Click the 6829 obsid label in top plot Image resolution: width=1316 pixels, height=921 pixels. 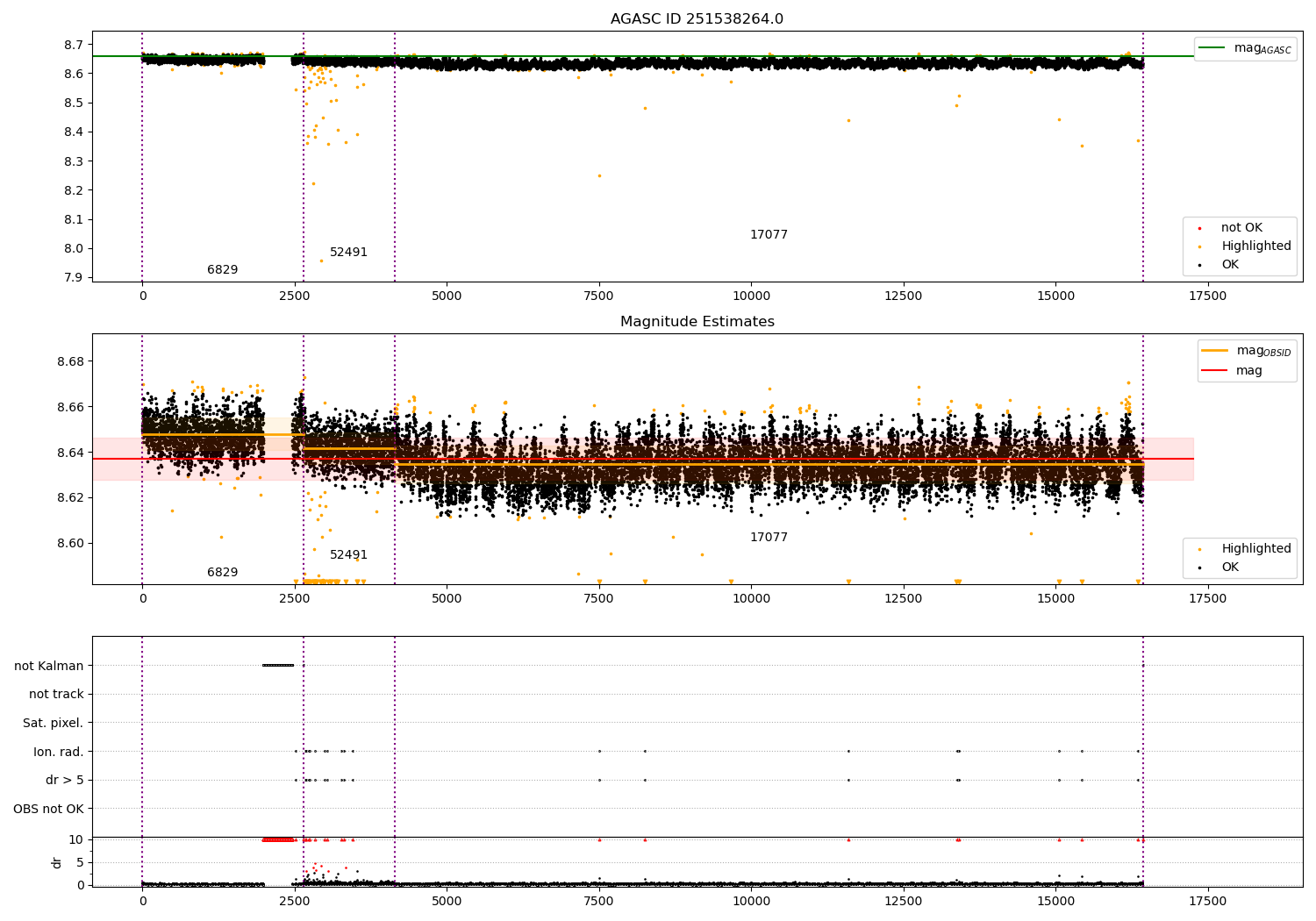[x=222, y=270]
